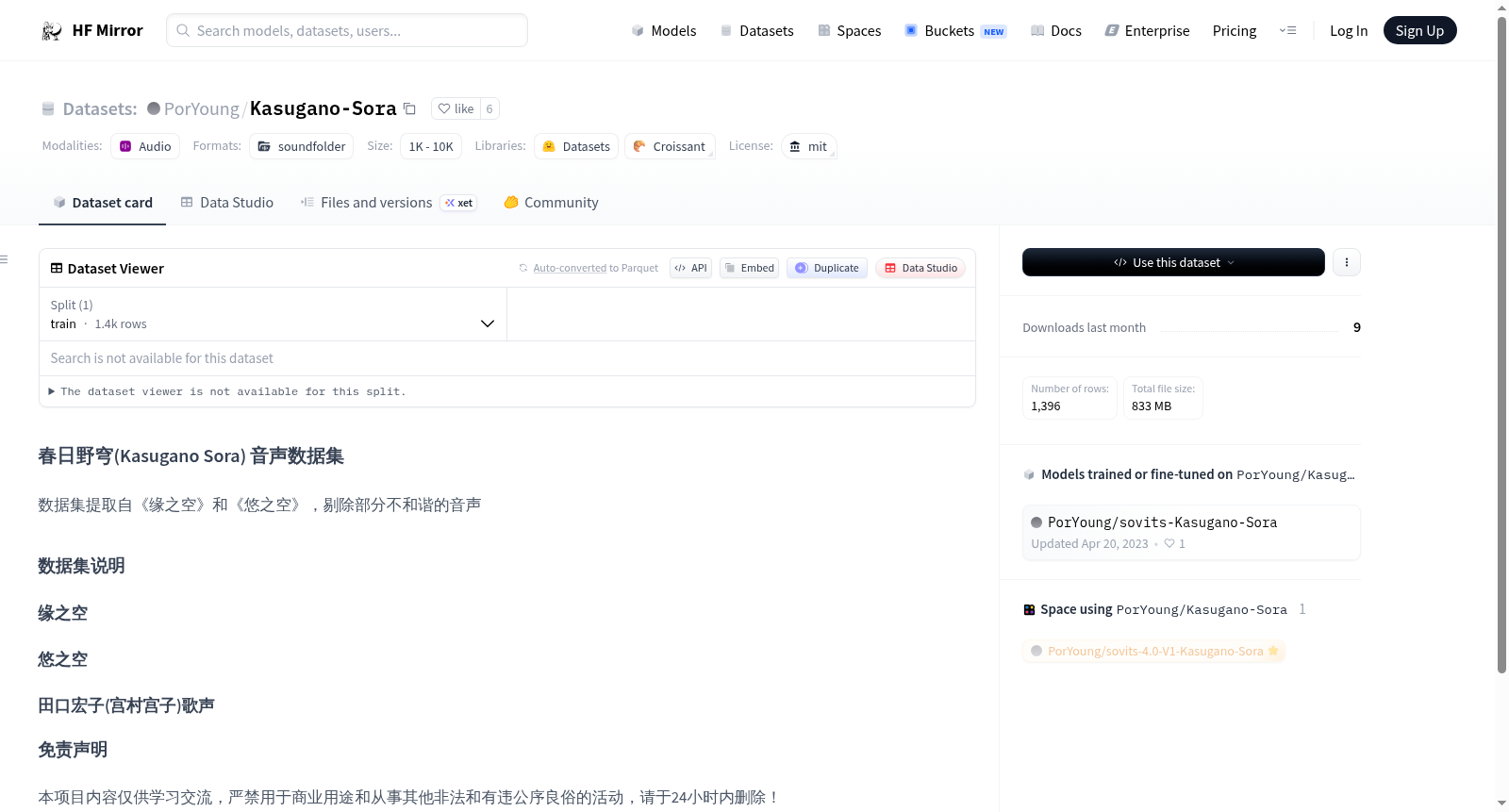
Task: Click the HF Mirror logo icon
Action: 52,30
